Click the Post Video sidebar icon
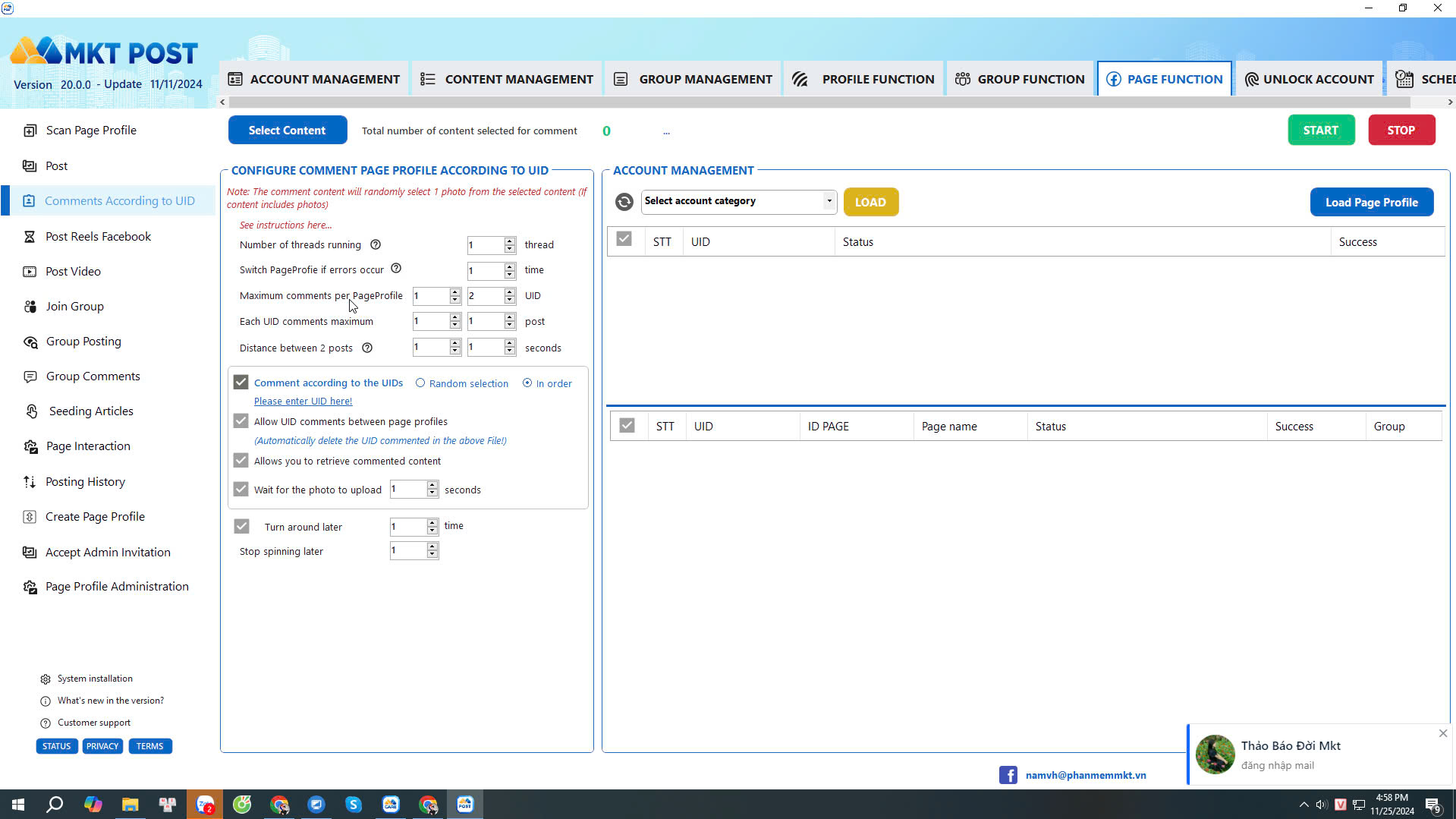Image resolution: width=1456 pixels, height=819 pixels. (x=30, y=272)
